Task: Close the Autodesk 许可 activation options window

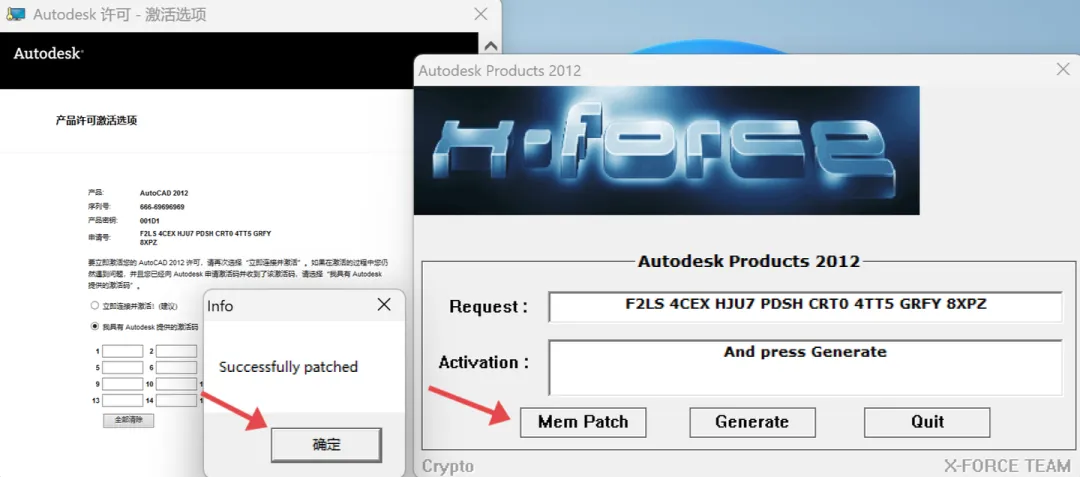Action: tap(481, 14)
